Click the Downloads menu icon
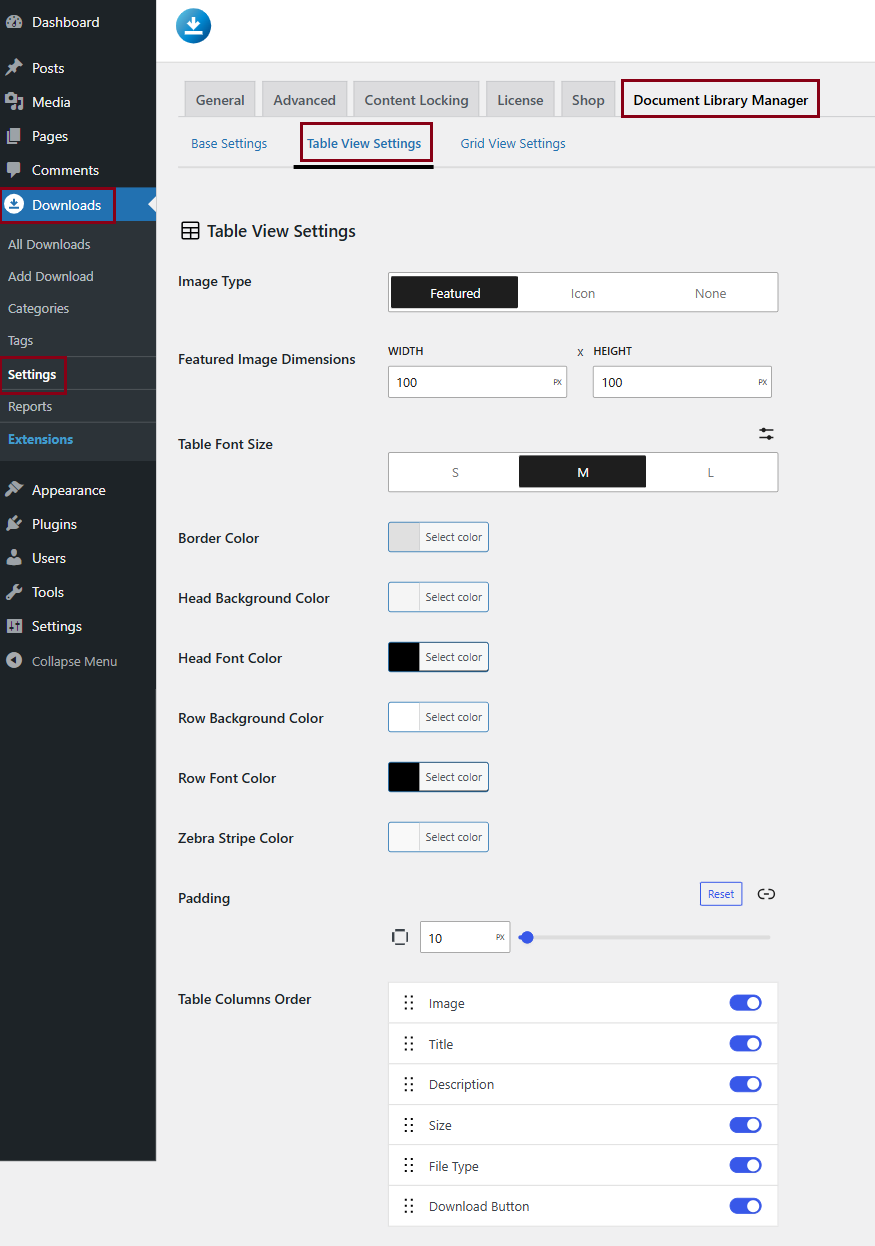The image size is (875, 1246). tap(14, 205)
